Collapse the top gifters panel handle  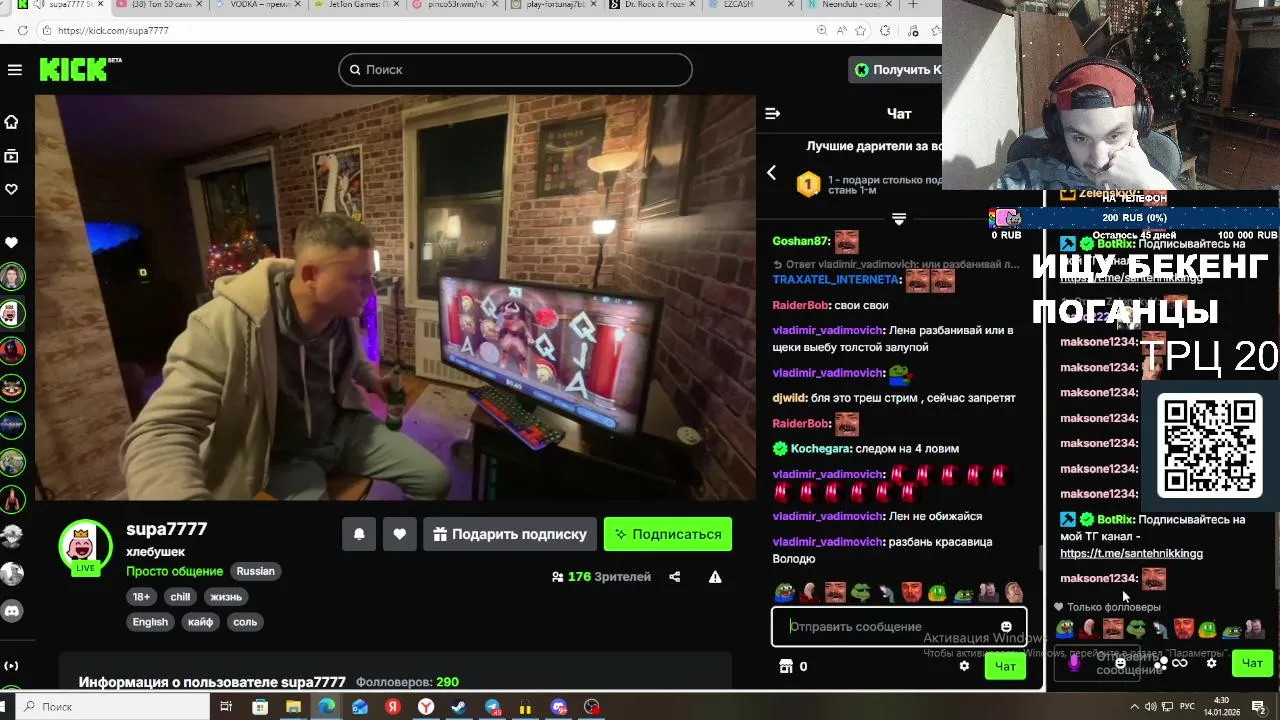tap(899, 219)
